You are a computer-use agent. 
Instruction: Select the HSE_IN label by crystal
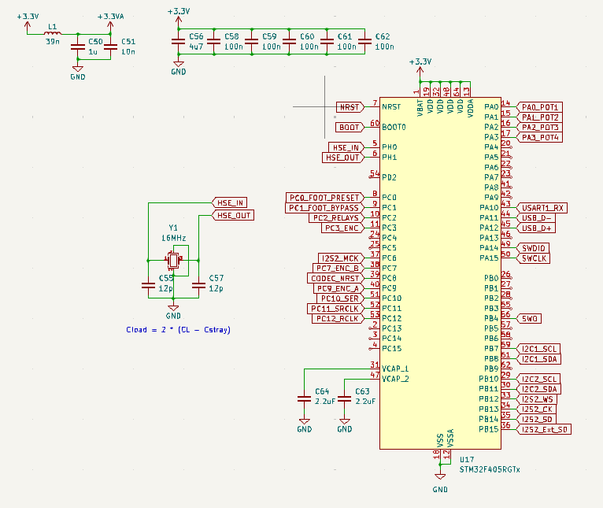click(x=230, y=203)
